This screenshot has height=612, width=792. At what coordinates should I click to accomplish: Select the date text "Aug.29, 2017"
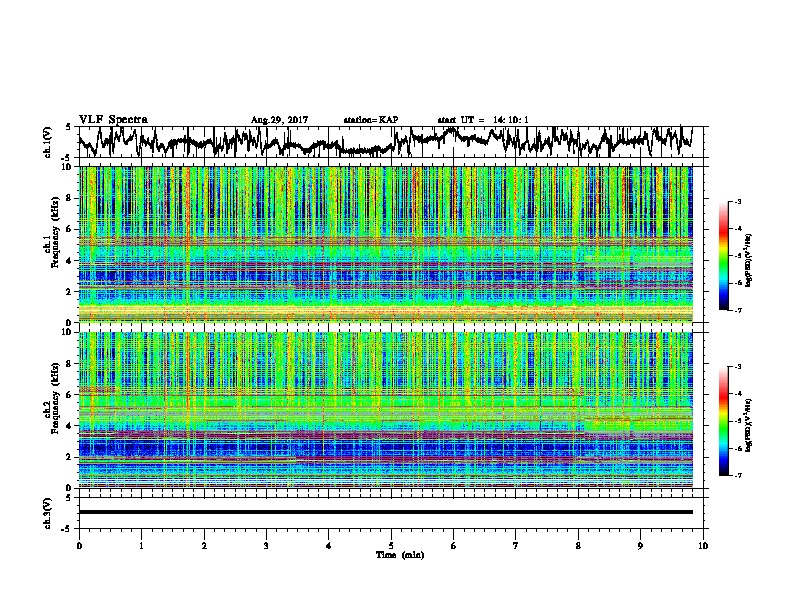tap(279, 120)
